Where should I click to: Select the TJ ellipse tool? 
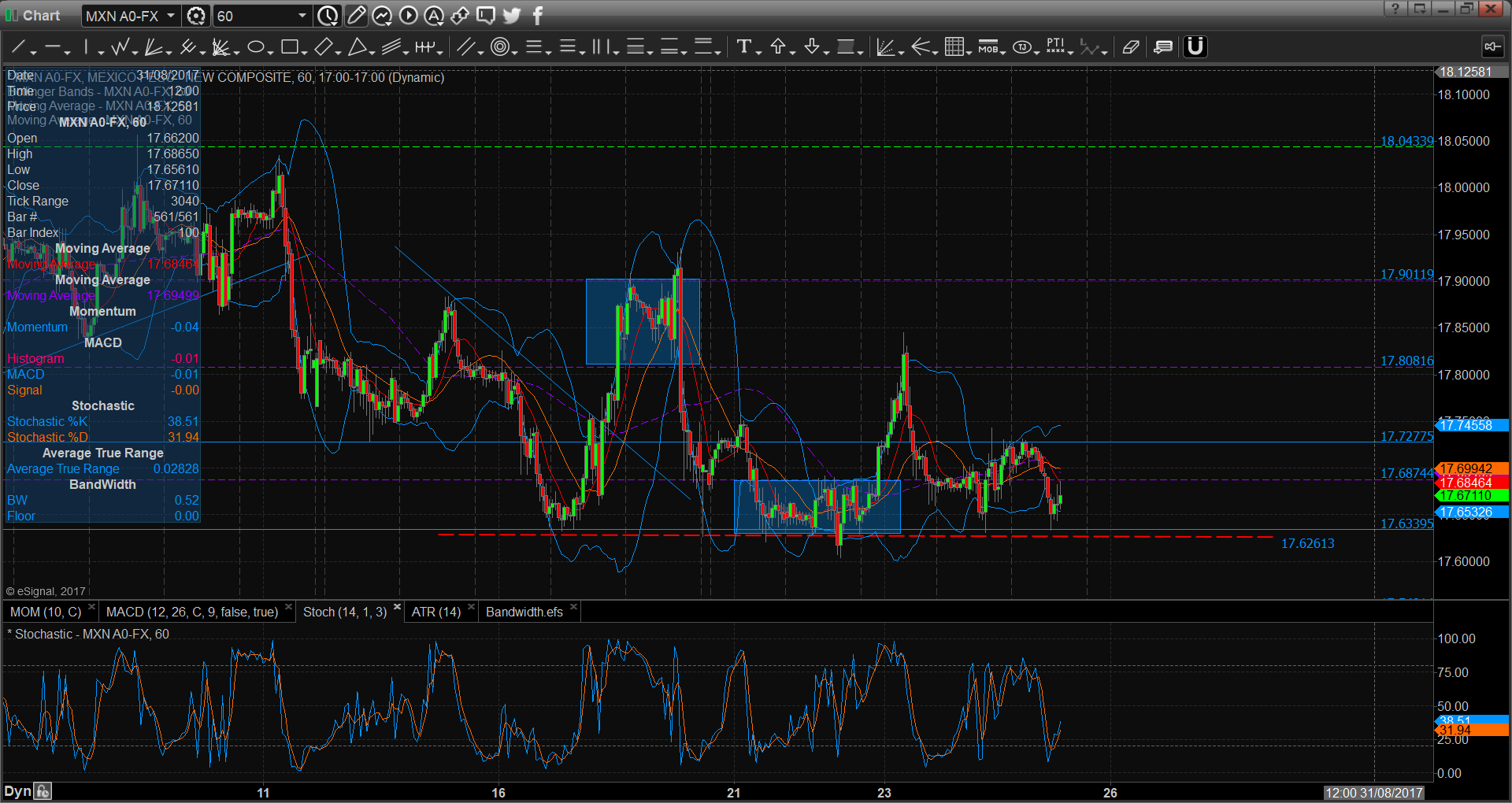[1021, 47]
